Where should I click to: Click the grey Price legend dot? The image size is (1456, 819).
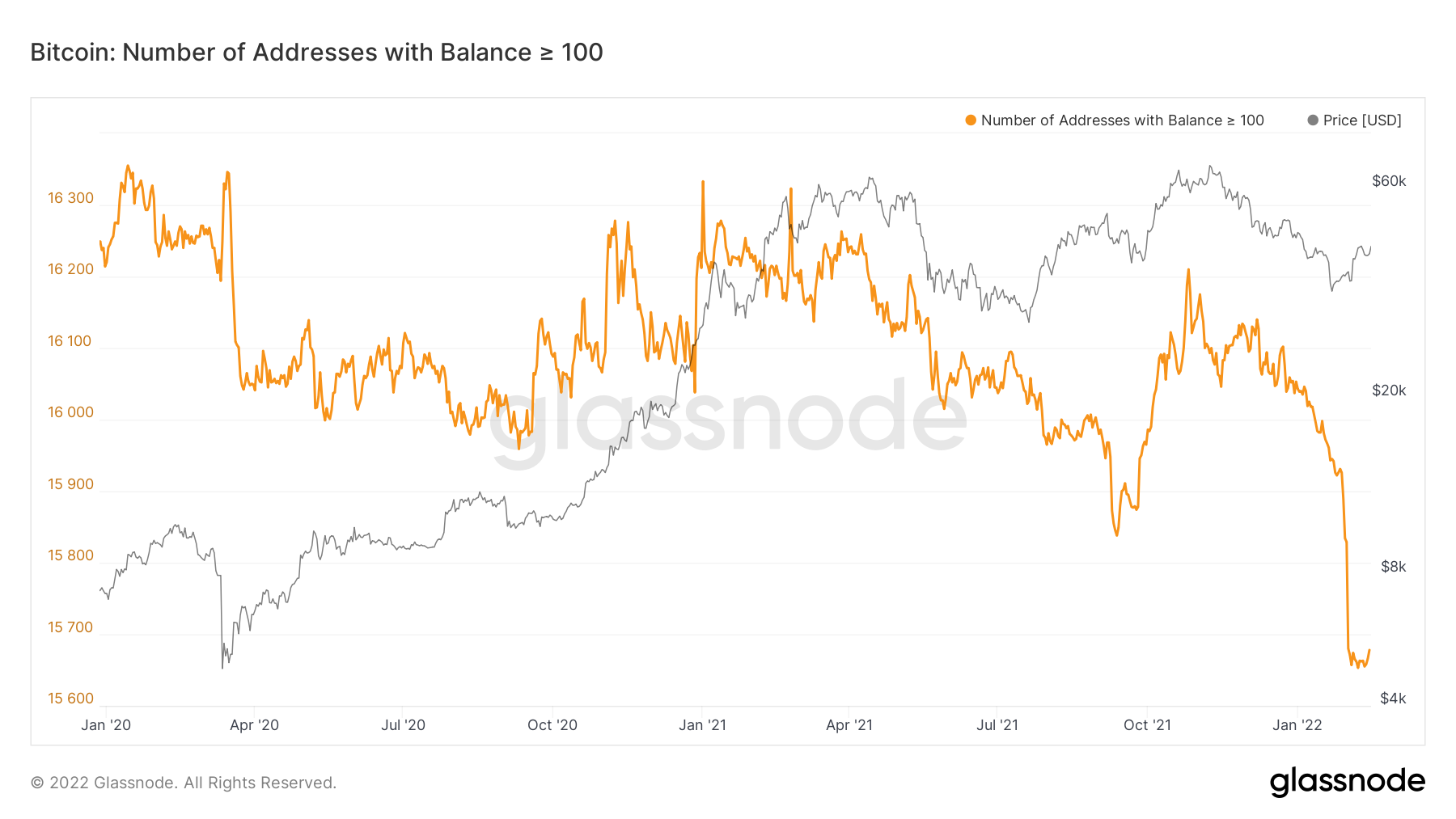1313,120
